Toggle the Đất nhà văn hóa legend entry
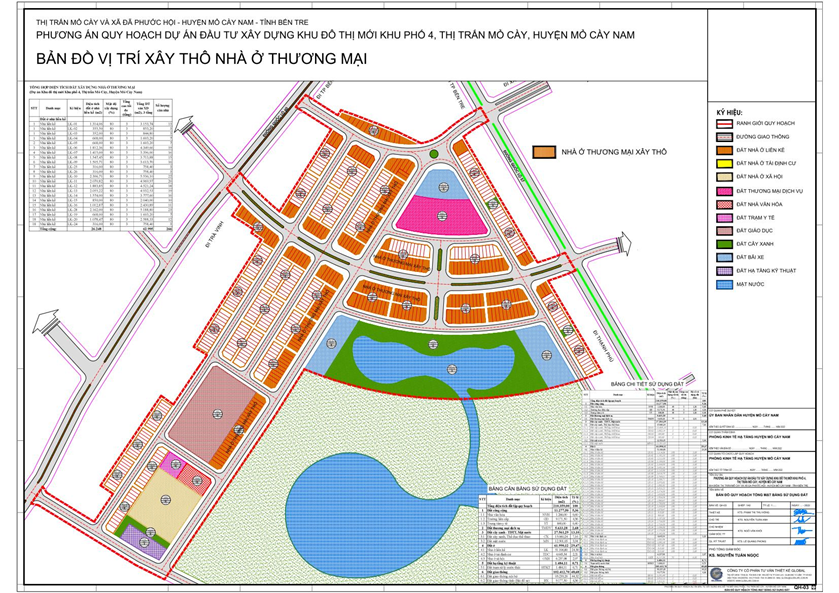The width and height of the screenshot is (839, 593). [x=723, y=204]
